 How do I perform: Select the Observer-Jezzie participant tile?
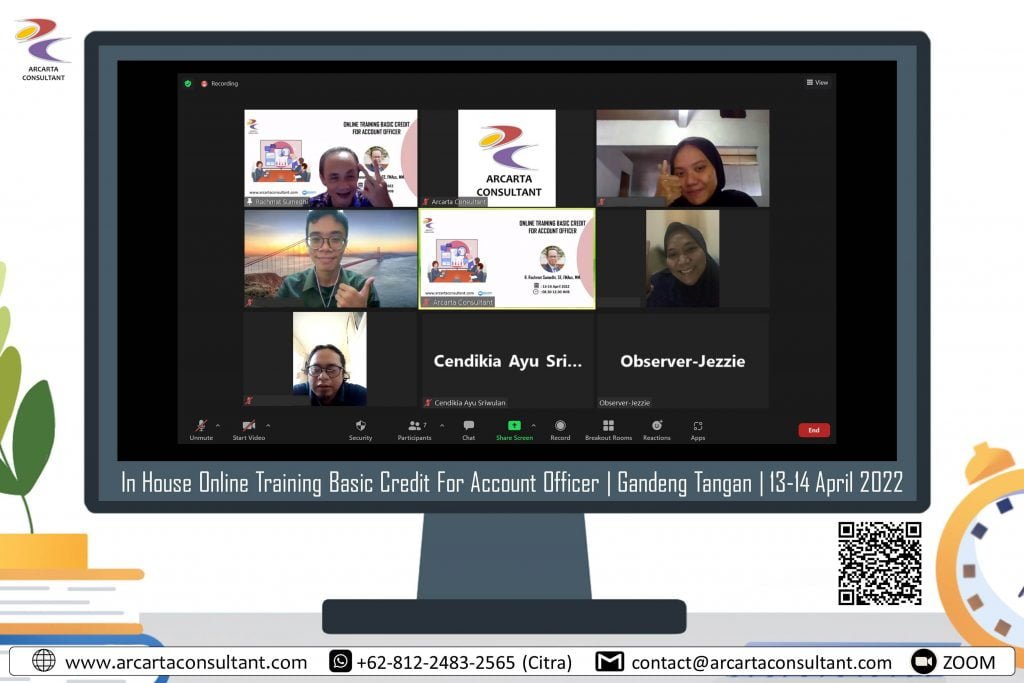click(682, 361)
